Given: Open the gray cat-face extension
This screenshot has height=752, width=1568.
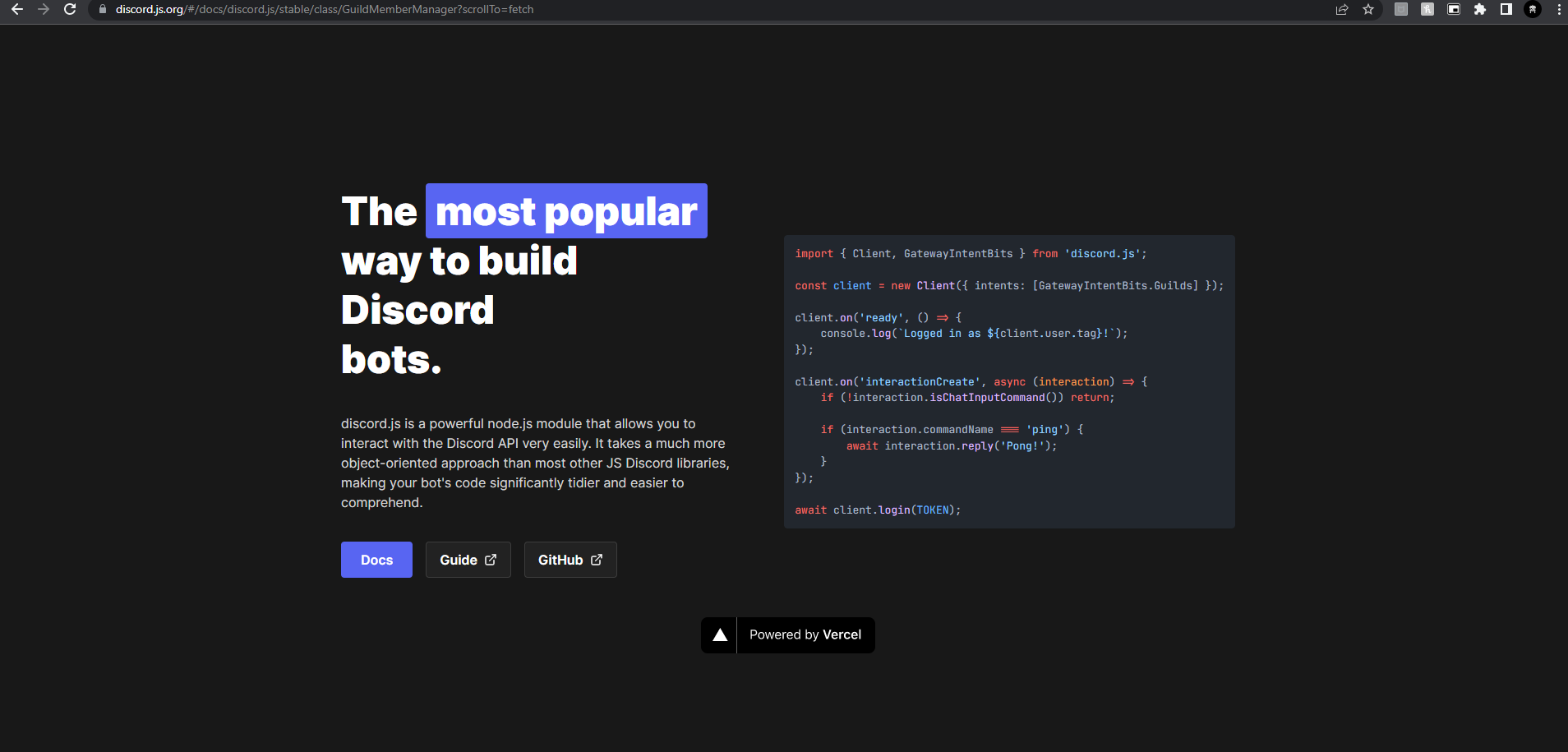Looking at the screenshot, I should [1401, 9].
